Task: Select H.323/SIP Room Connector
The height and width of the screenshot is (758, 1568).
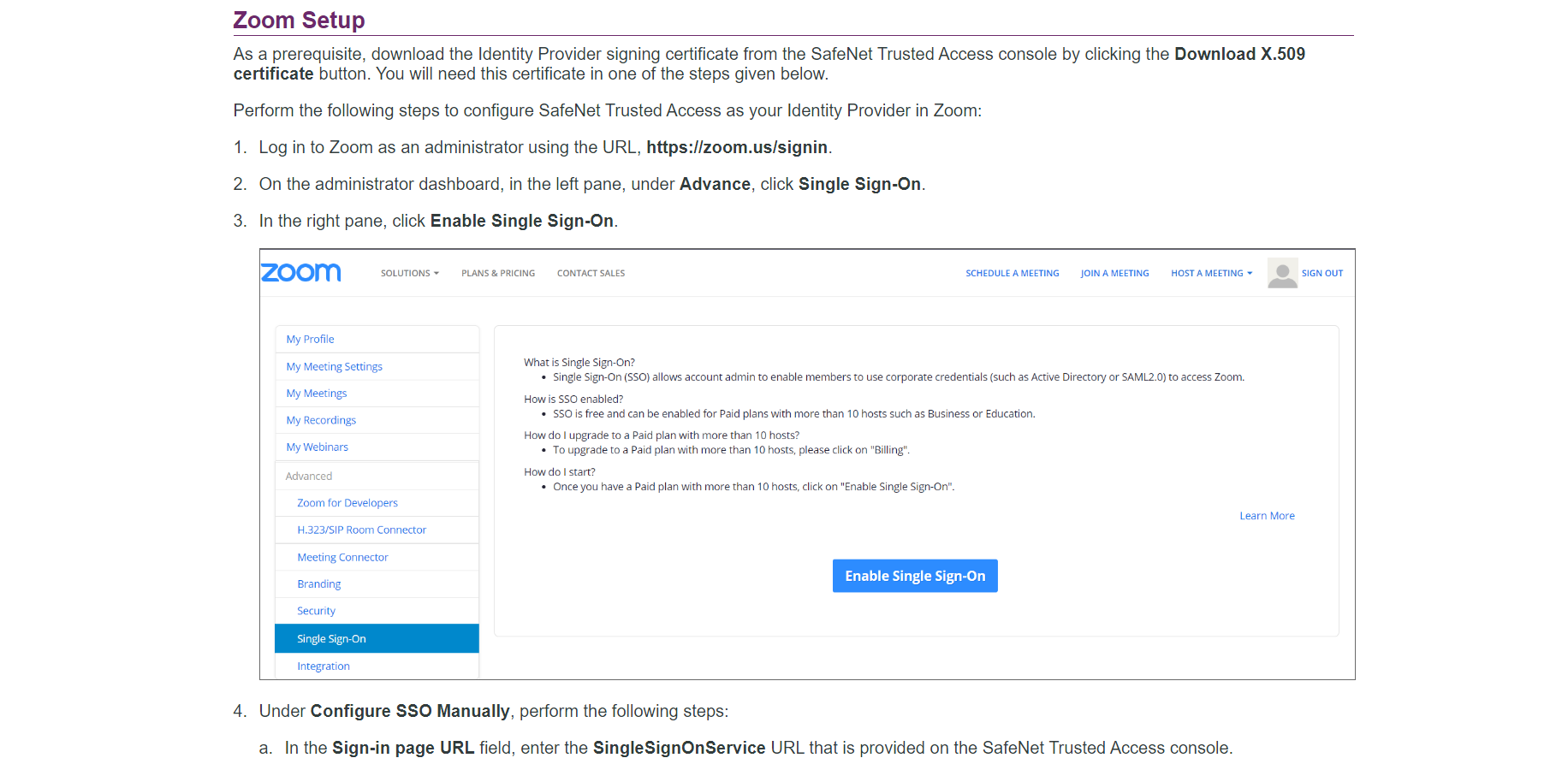Action: [361, 530]
